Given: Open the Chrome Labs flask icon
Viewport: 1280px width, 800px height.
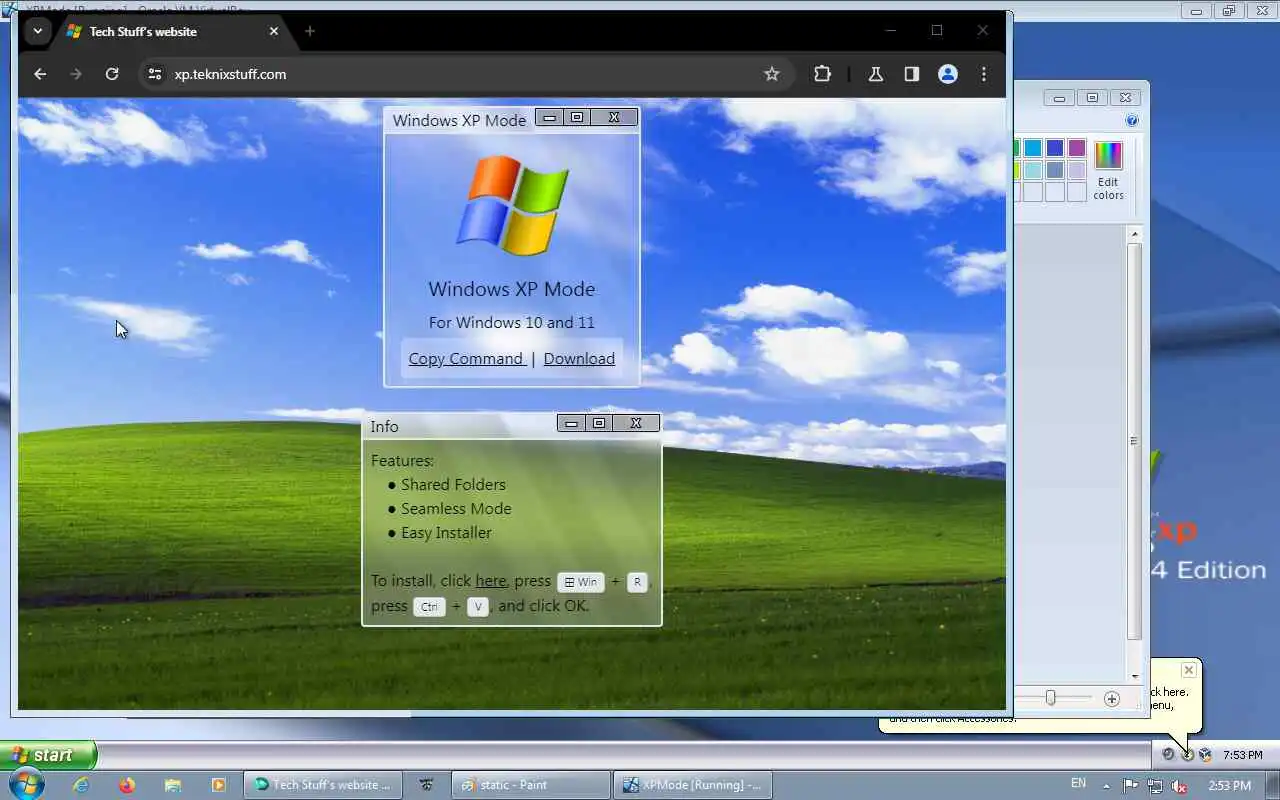Looking at the screenshot, I should [x=875, y=74].
